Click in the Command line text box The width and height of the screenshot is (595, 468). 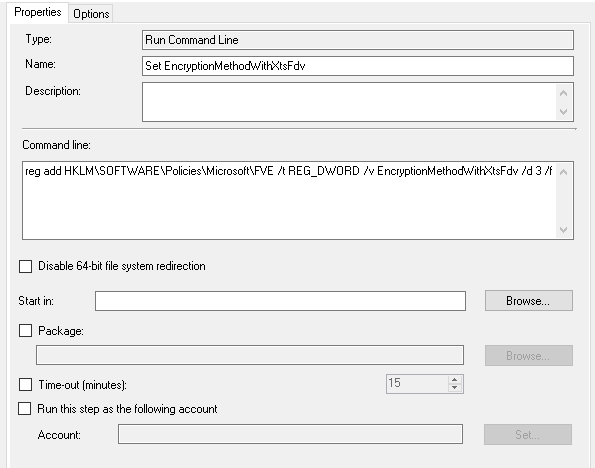point(289,200)
